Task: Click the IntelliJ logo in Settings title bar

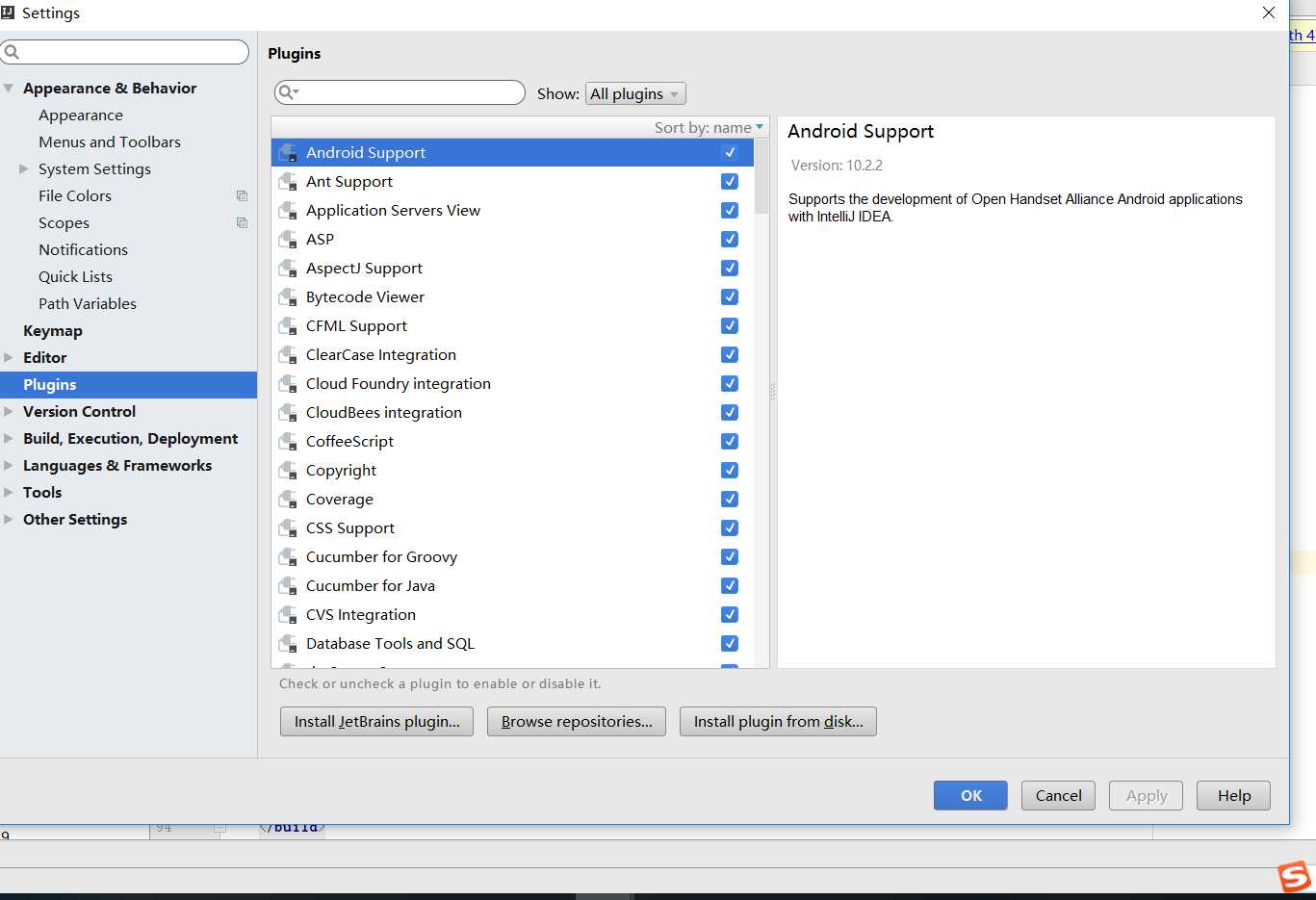Action: click(8, 13)
